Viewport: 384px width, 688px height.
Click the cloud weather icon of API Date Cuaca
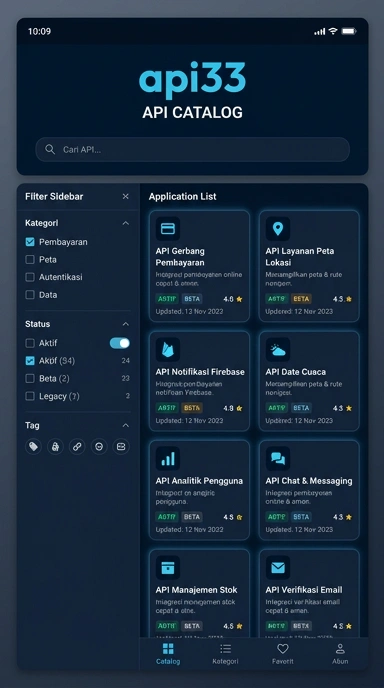pyautogui.click(x=278, y=350)
